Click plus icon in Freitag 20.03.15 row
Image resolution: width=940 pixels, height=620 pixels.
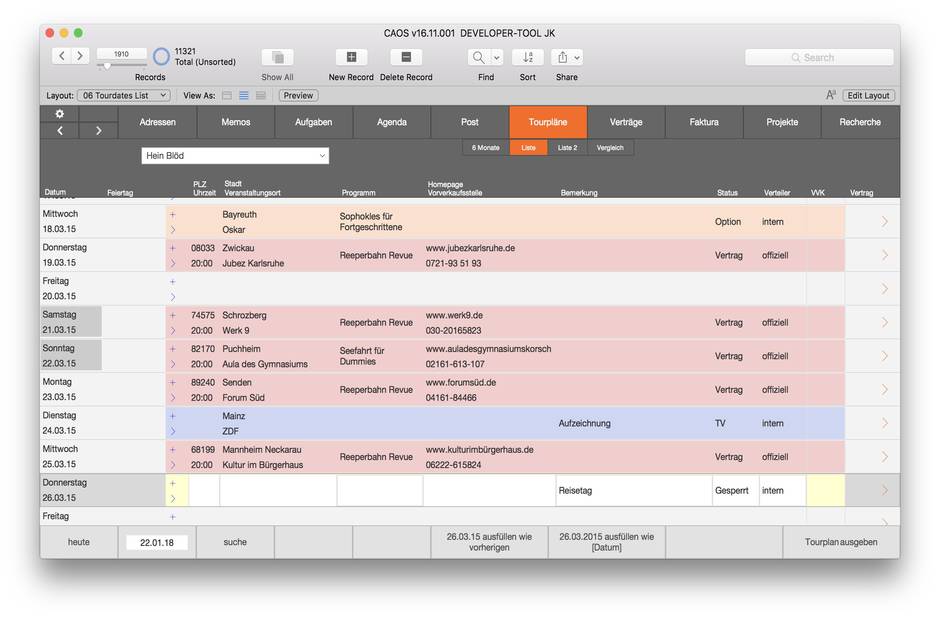[173, 281]
